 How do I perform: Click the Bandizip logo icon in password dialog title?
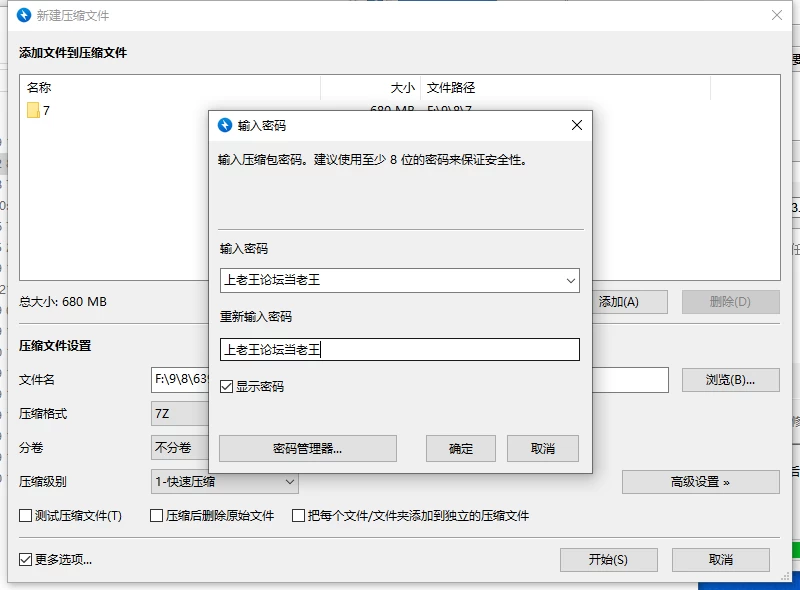click(224, 125)
